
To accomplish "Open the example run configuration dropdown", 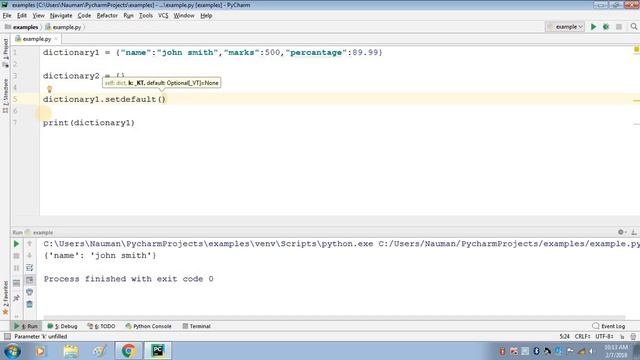I will pyautogui.click(x=565, y=27).
